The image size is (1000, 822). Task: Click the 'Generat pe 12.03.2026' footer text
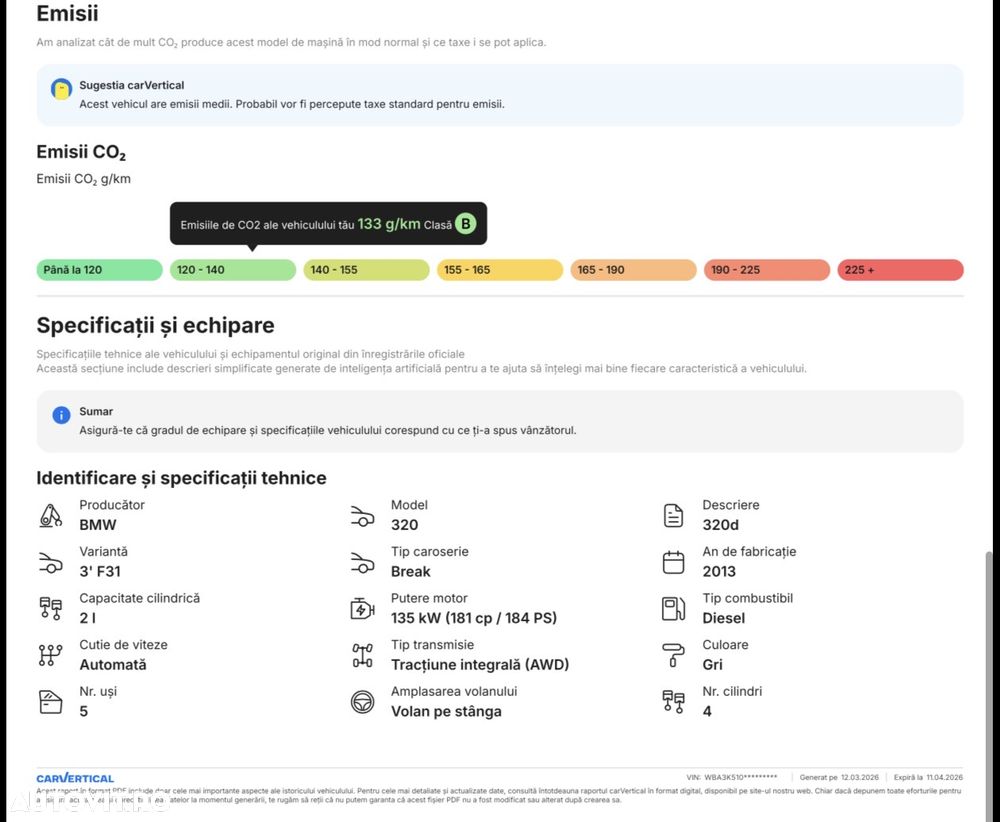[x=839, y=777]
